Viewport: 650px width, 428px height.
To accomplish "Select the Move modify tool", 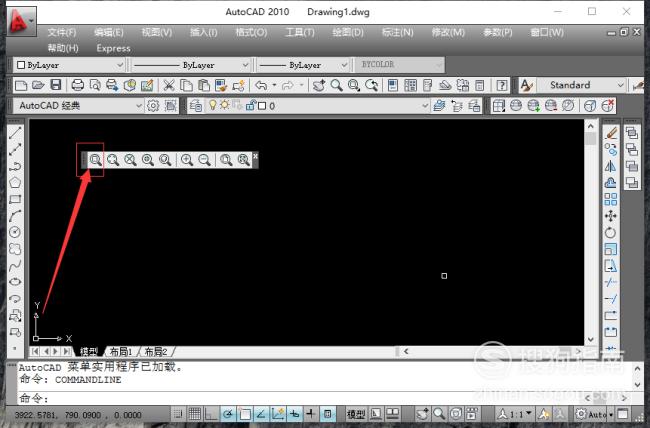I will 611,216.
